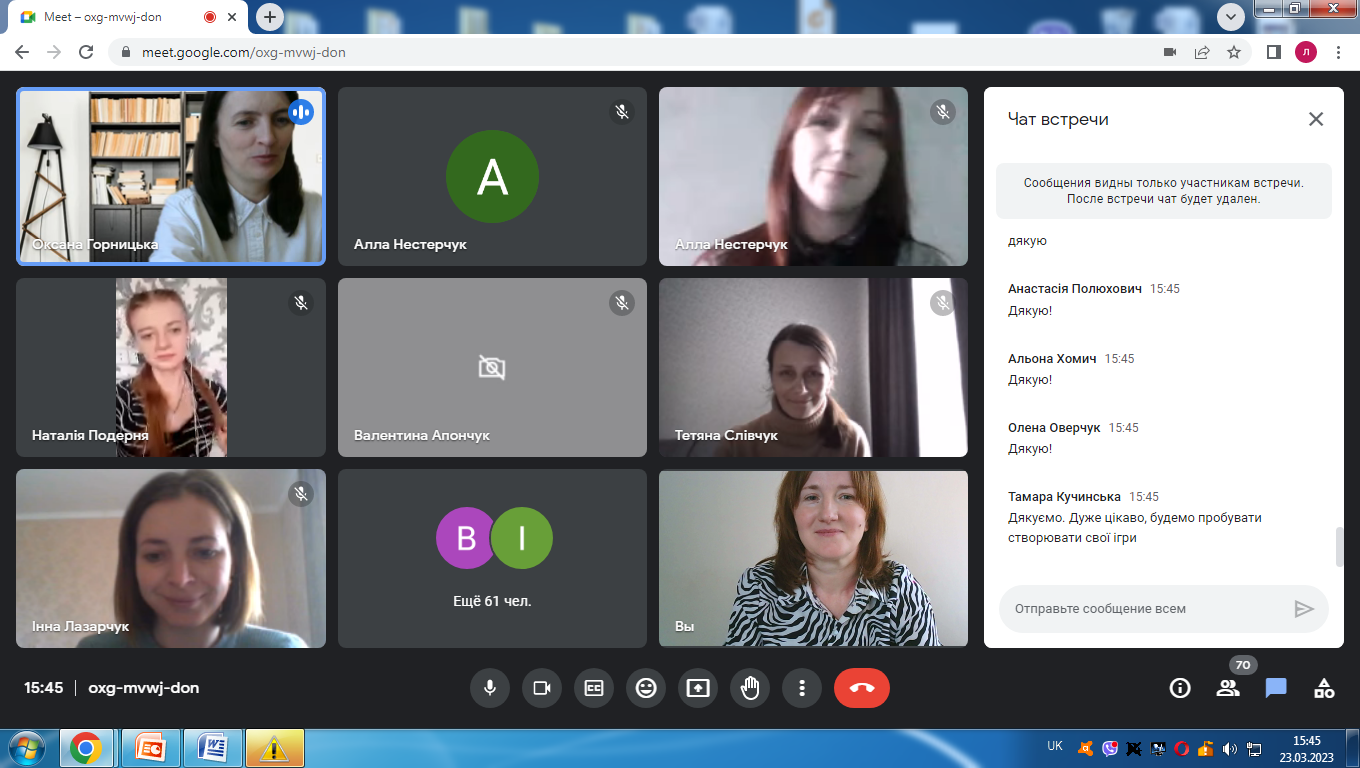
Task: Expand the Chrome tab search chevron
Action: 1230,17
